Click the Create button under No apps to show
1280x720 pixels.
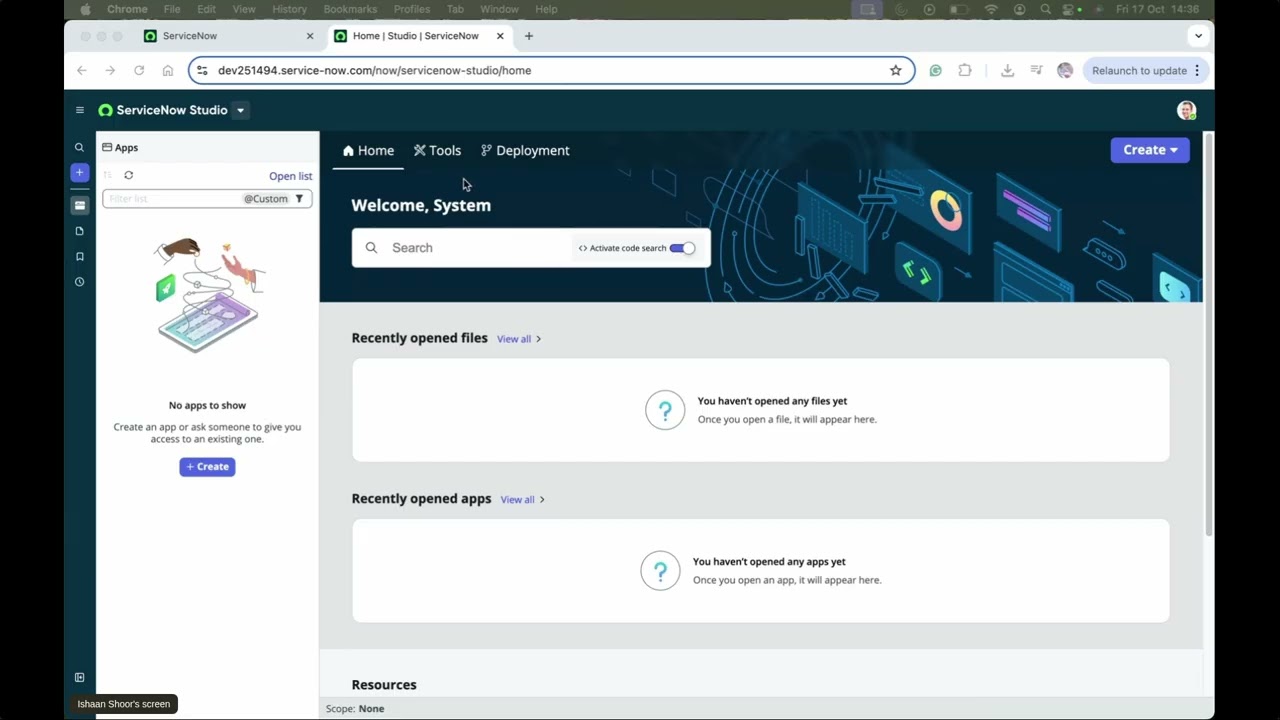pos(207,467)
